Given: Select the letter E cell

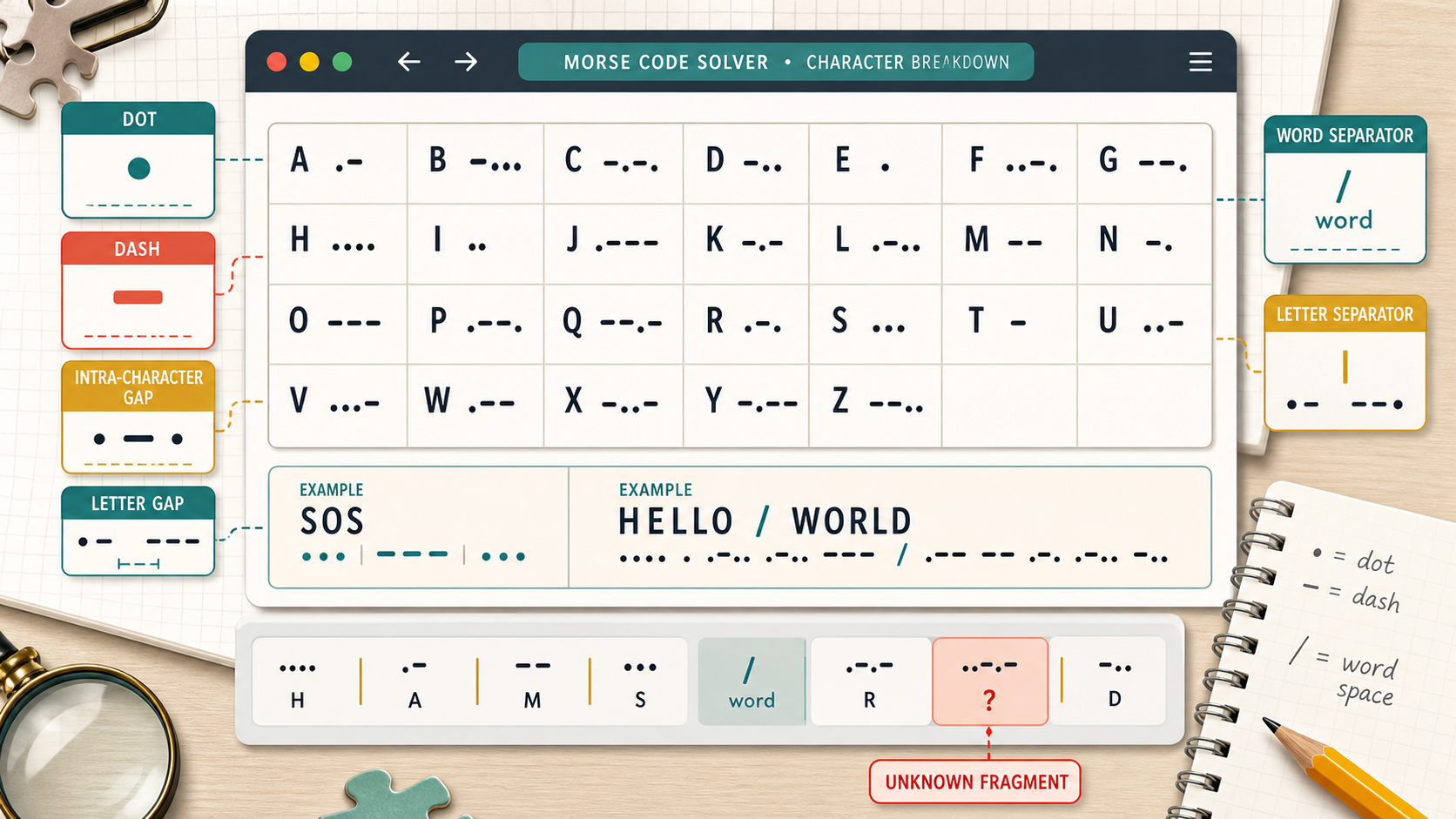Looking at the screenshot, I should coord(876,164).
